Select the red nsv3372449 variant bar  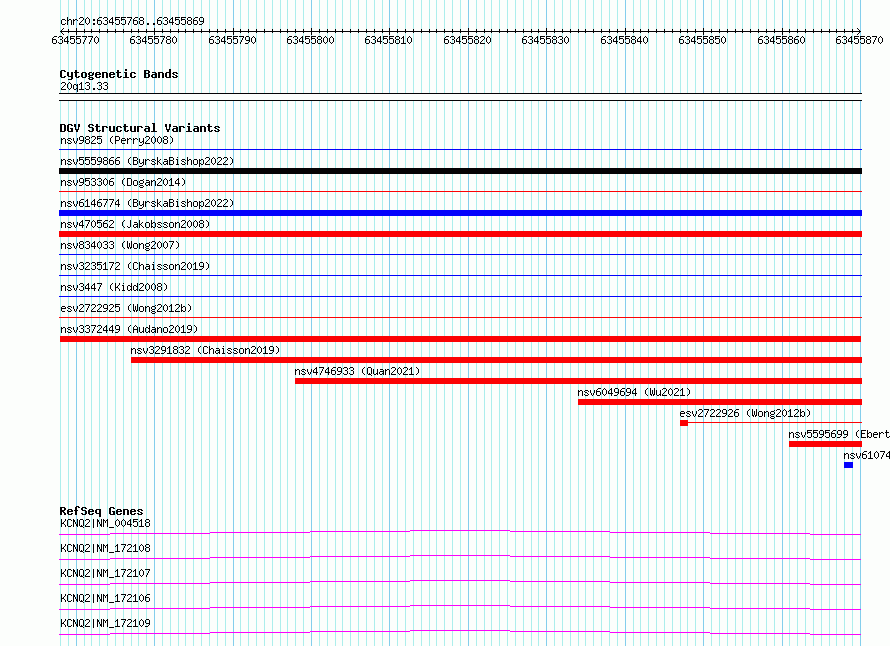pyautogui.click(x=460, y=339)
